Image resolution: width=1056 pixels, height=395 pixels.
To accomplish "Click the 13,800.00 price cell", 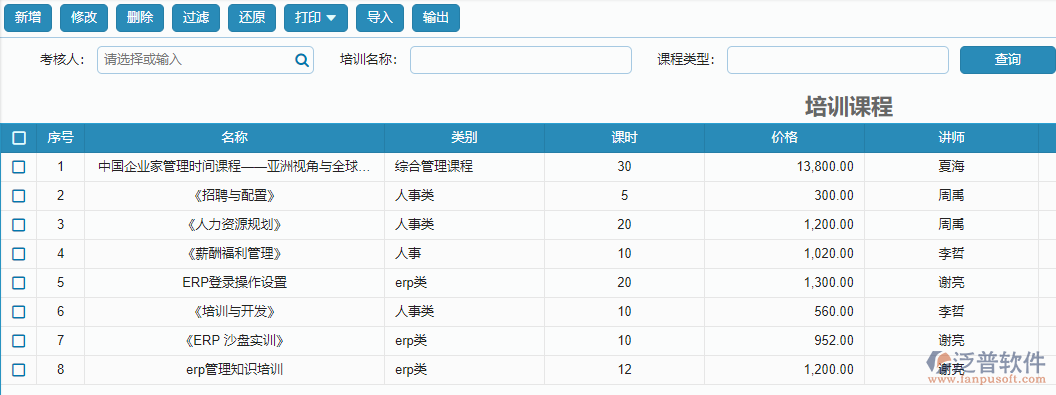I will pos(785,167).
